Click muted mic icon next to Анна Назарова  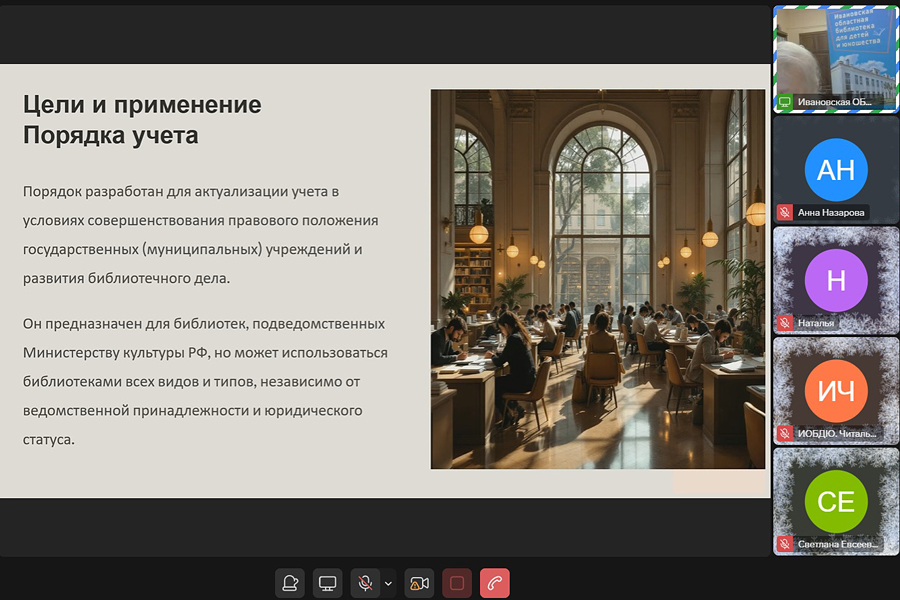[785, 213]
